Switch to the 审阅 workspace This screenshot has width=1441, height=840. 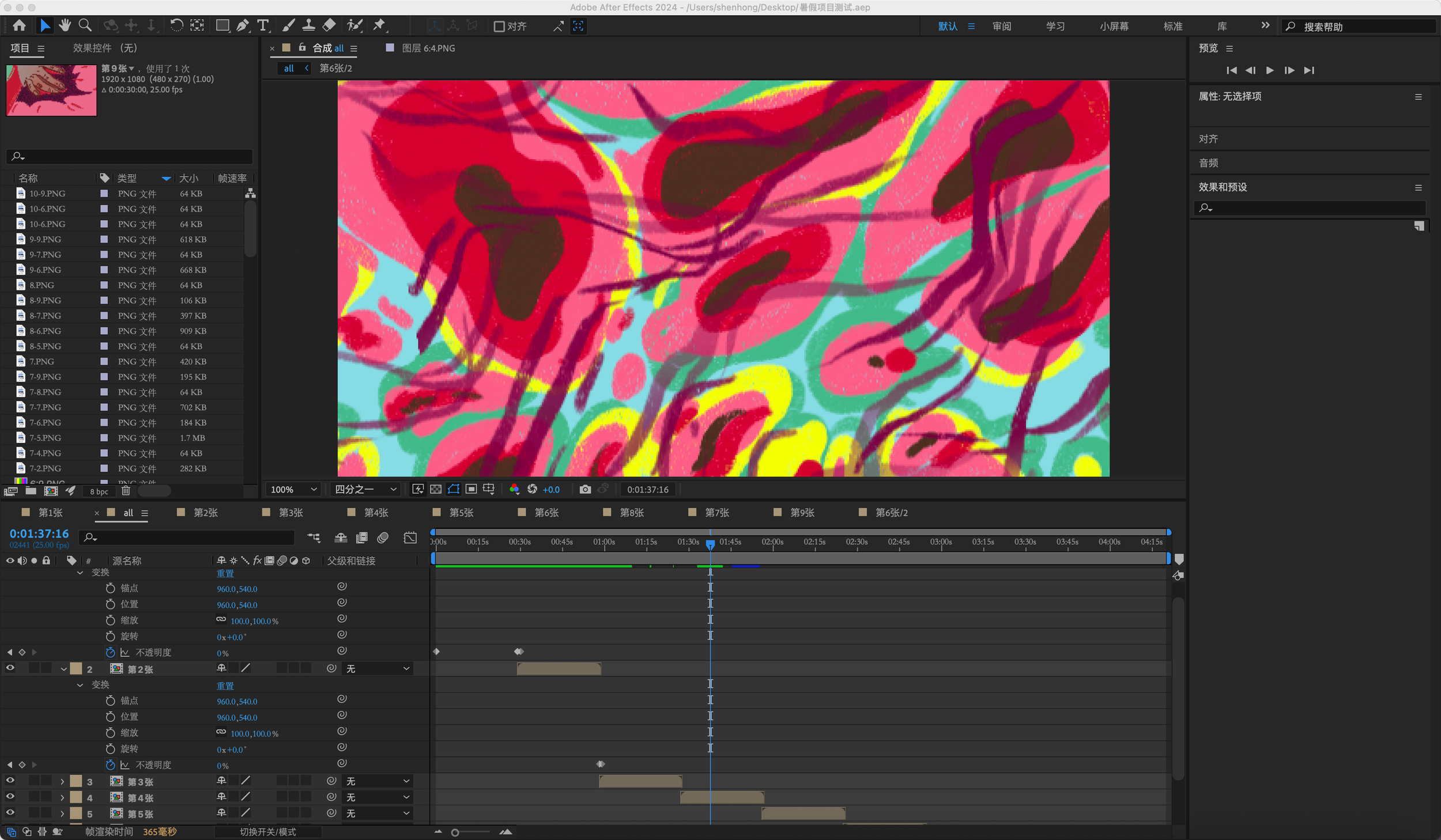1001,27
